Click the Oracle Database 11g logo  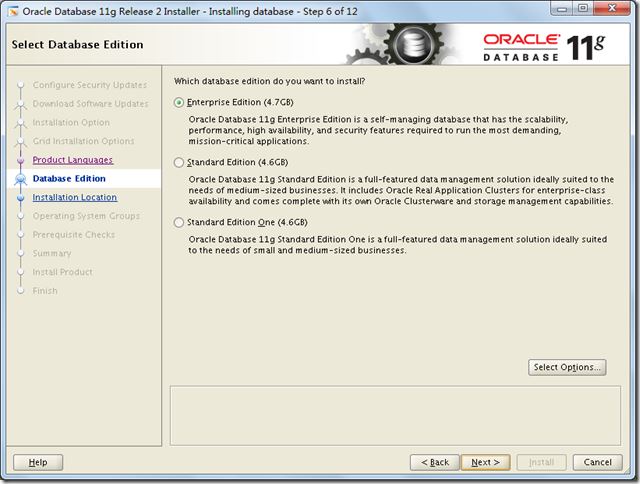click(x=544, y=47)
